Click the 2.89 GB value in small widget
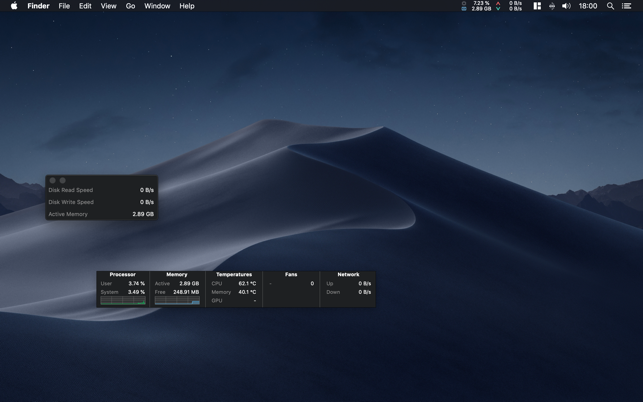 [143, 214]
